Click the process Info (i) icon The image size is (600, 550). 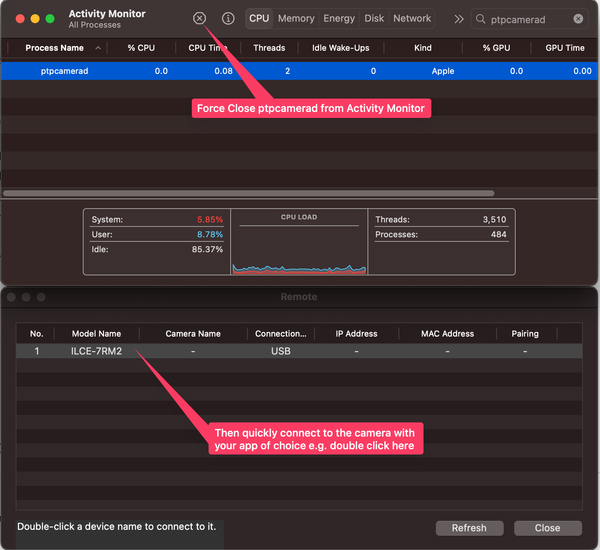point(228,19)
